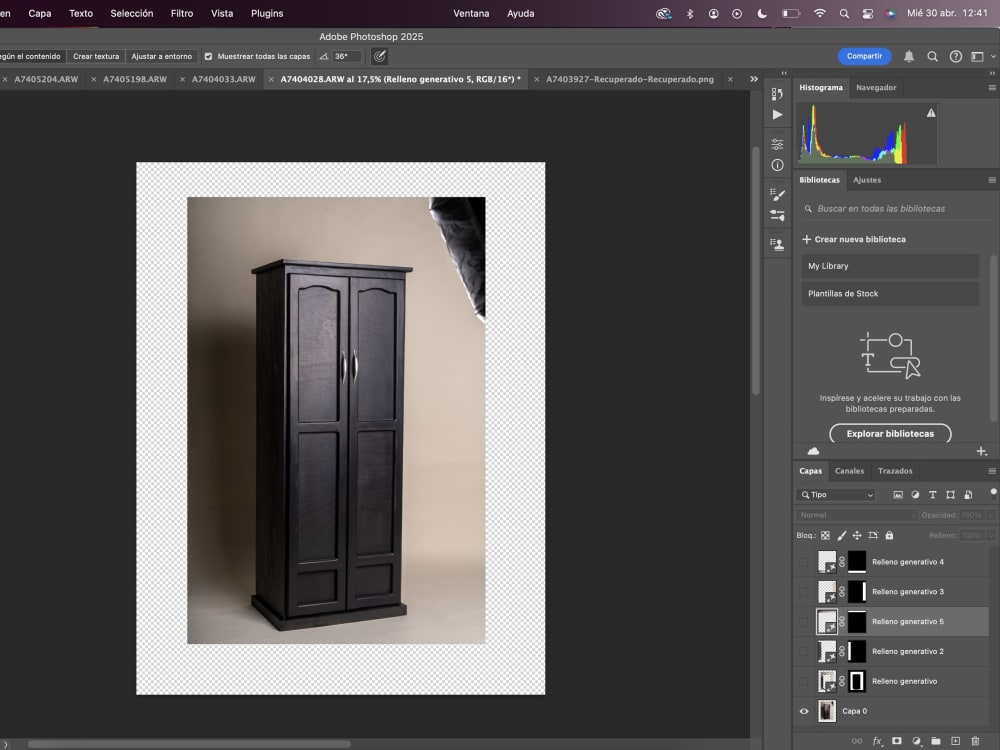Add a layer style with fx icon

878,741
